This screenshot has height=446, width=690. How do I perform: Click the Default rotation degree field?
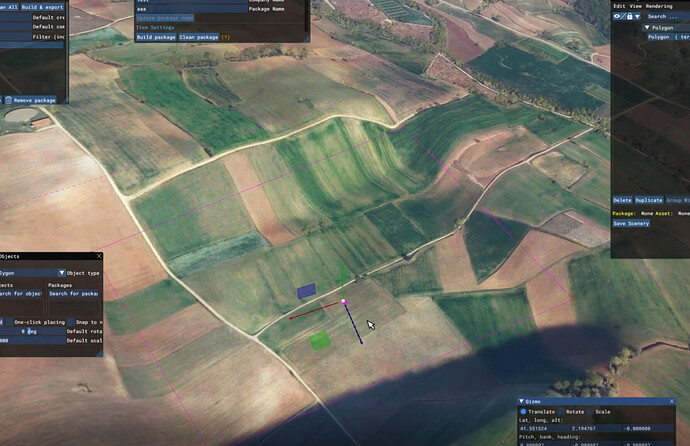click(x=32, y=331)
